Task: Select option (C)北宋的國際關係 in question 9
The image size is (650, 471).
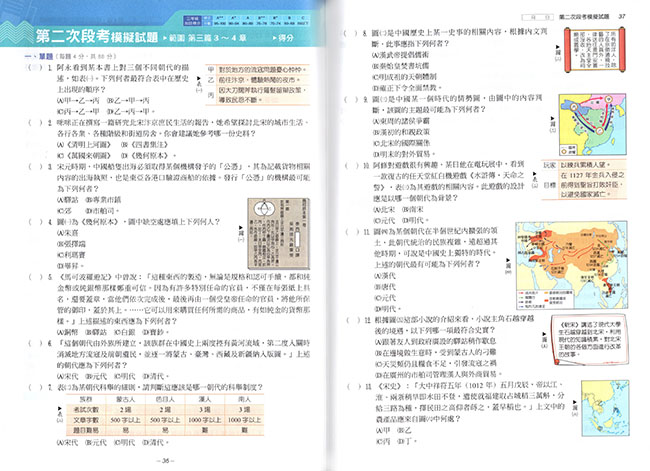Action: coord(400,143)
